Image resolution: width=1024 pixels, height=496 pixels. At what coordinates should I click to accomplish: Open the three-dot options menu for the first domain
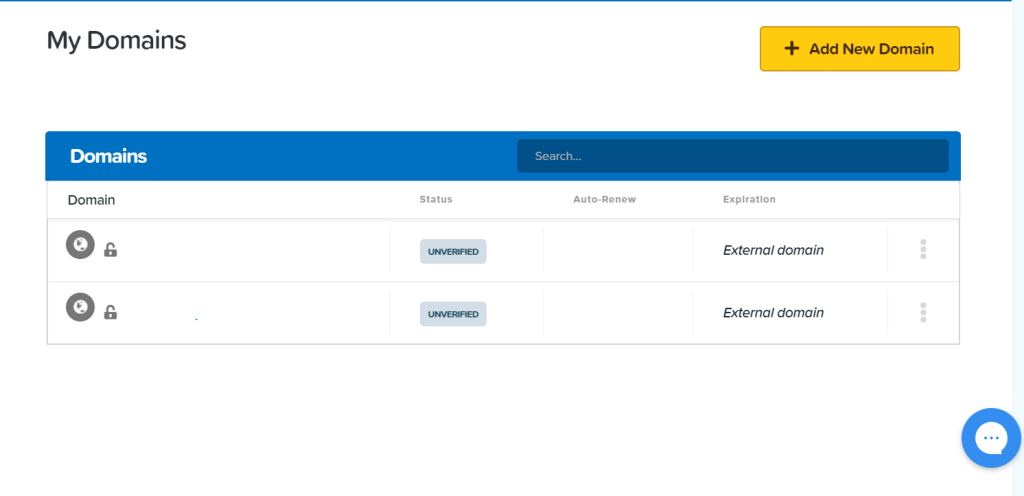tap(922, 250)
